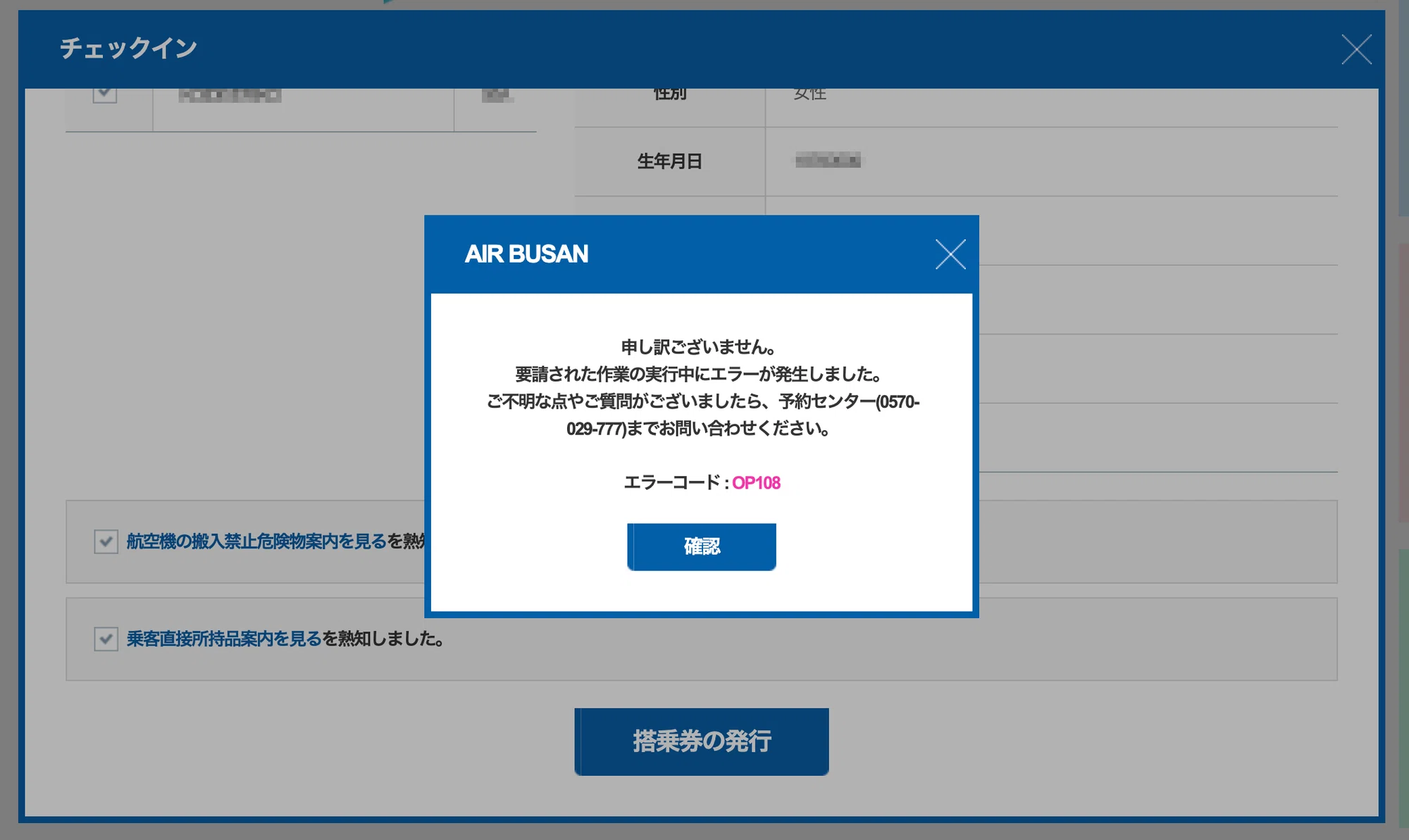The height and width of the screenshot is (840, 1409).
Task: Click the エラーコード label text
Action: click(671, 483)
